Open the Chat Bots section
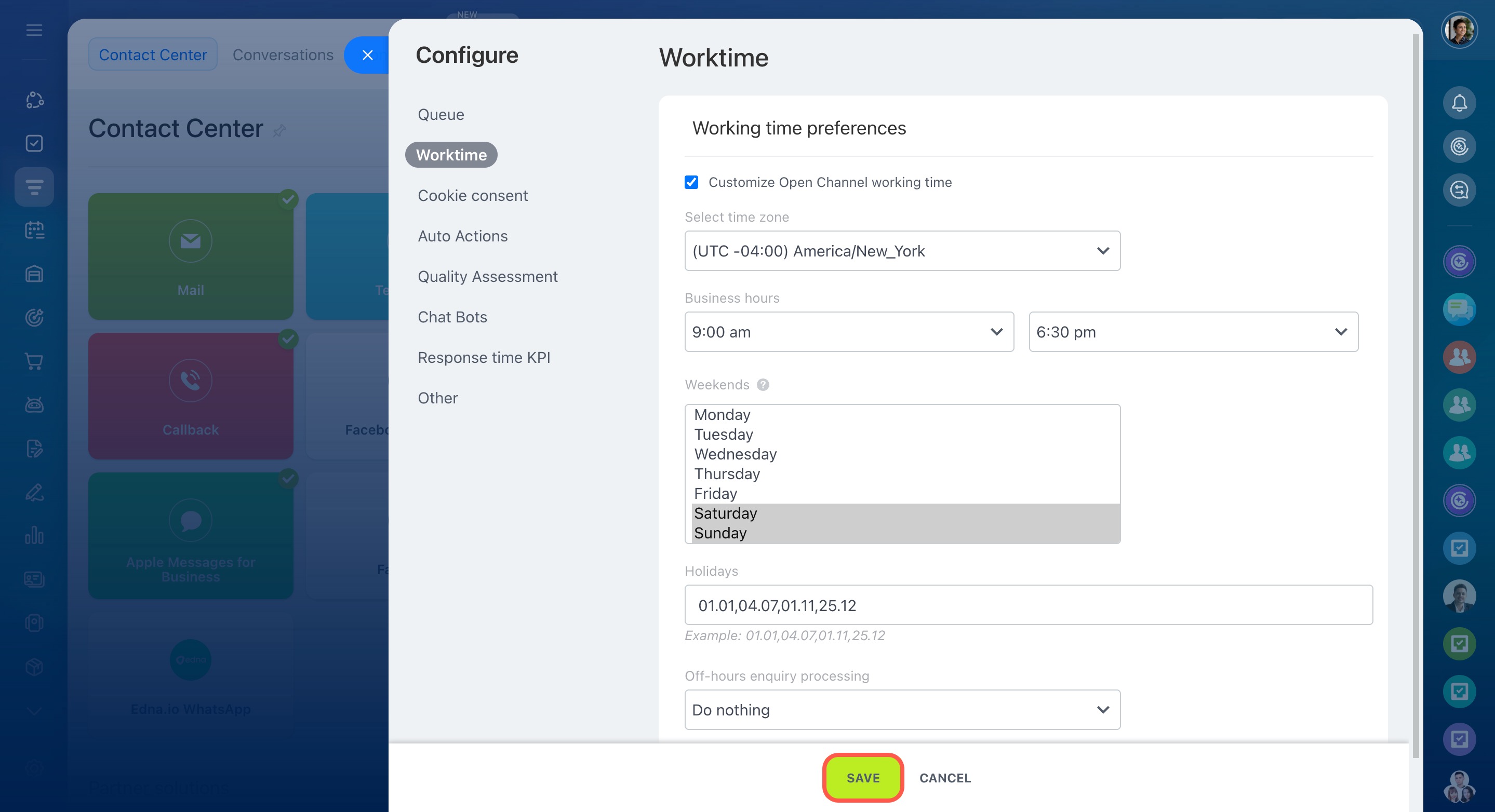The width and height of the screenshot is (1495, 812). click(452, 317)
